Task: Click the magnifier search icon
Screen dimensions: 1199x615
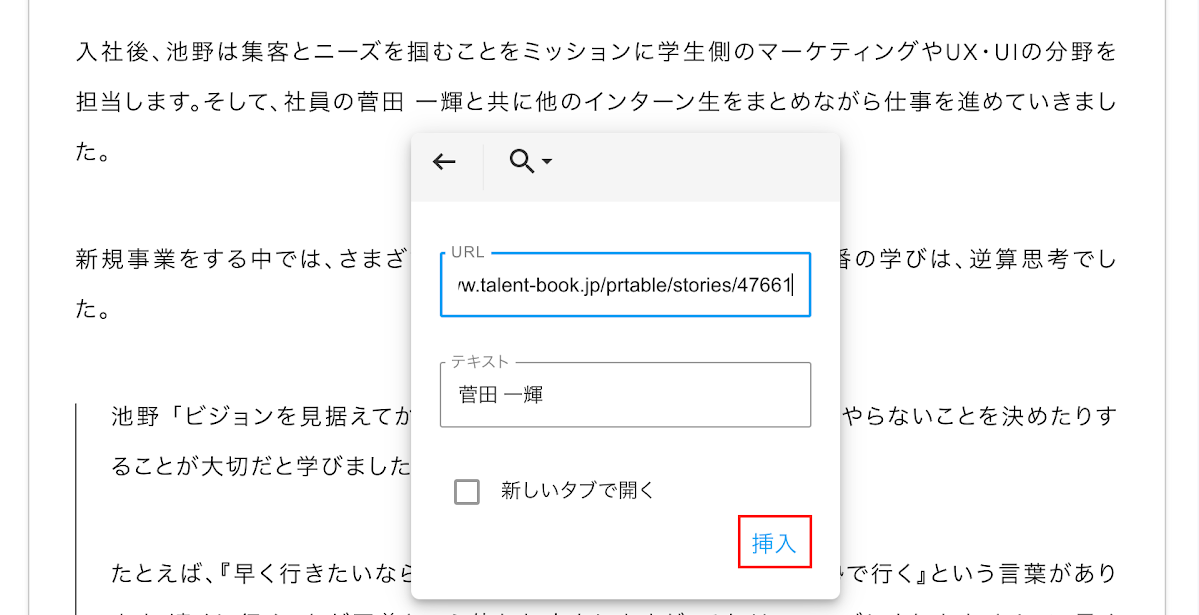Action: [522, 162]
